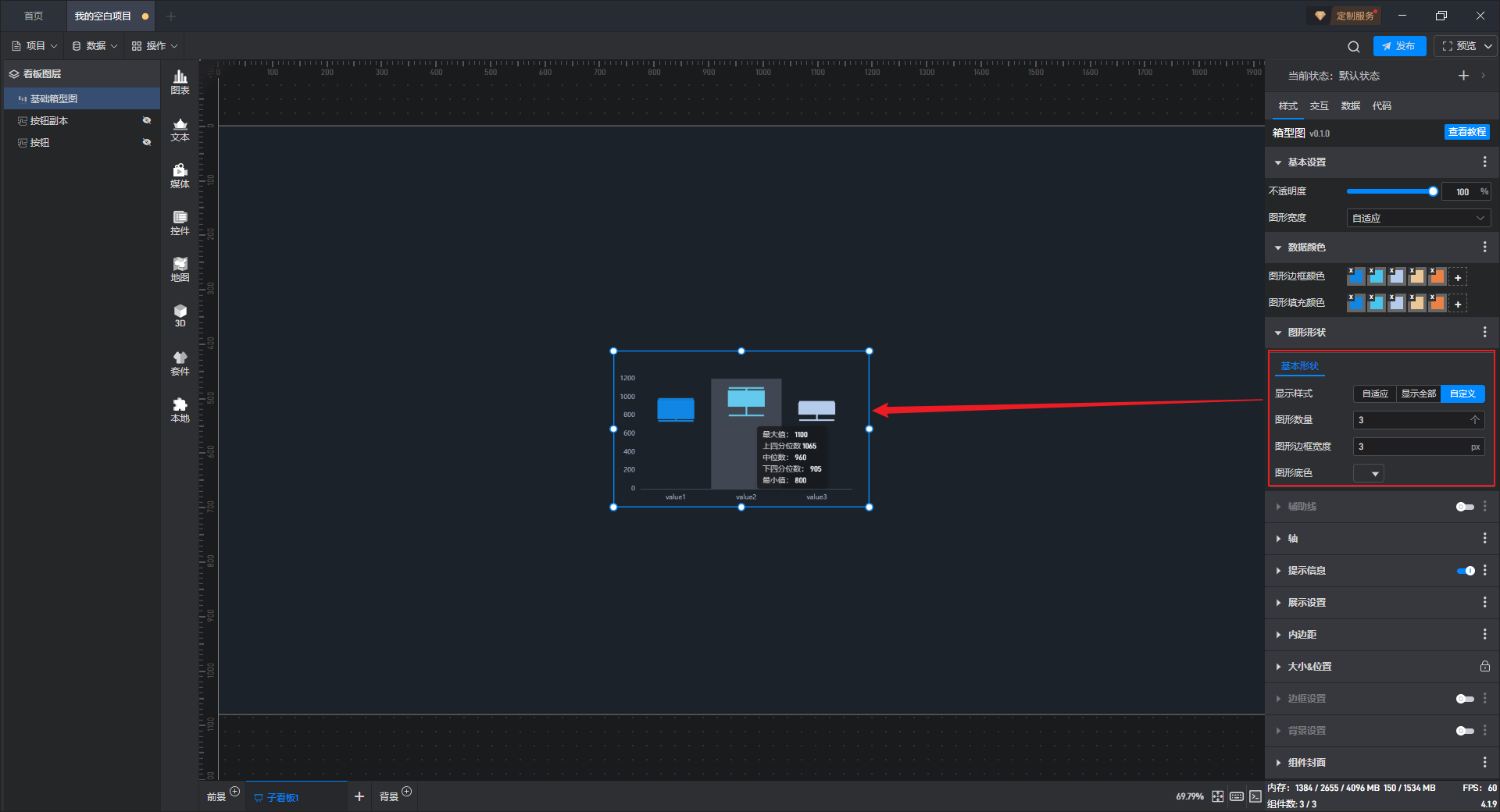The image size is (1500, 812).
Task: Enable the 边框设置 toggle switch
Action: pos(1465,699)
